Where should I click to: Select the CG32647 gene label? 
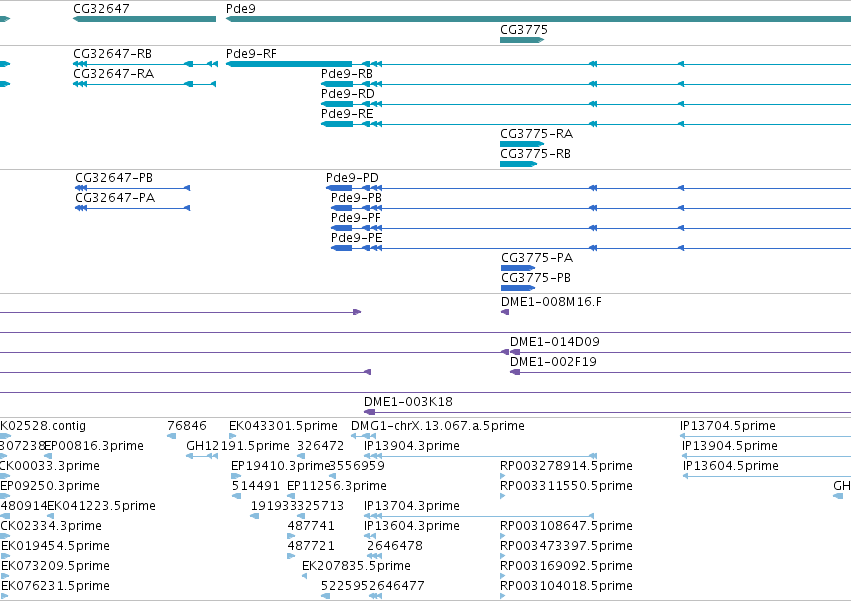(x=101, y=9)
